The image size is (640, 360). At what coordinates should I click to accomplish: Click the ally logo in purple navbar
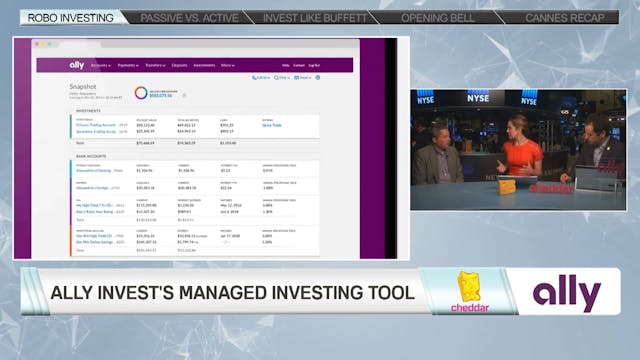76,65
